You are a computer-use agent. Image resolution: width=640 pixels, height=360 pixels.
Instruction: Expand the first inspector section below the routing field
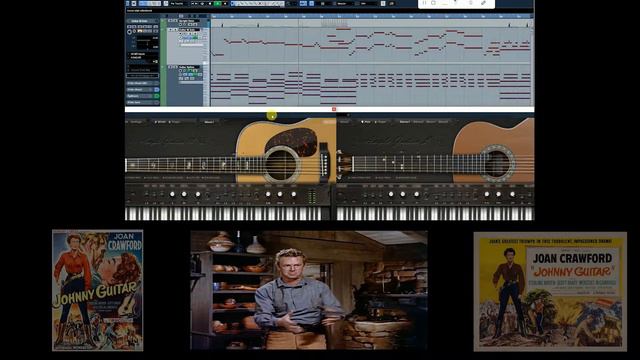pos(143,83)
